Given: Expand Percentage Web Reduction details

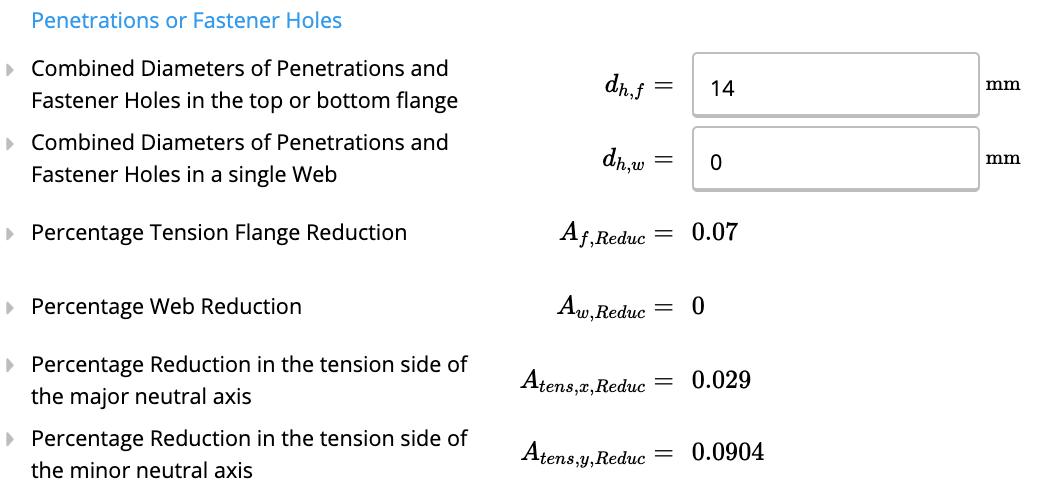Looking at the screenshot, I should pyautogui.click(x=9, y=307).
